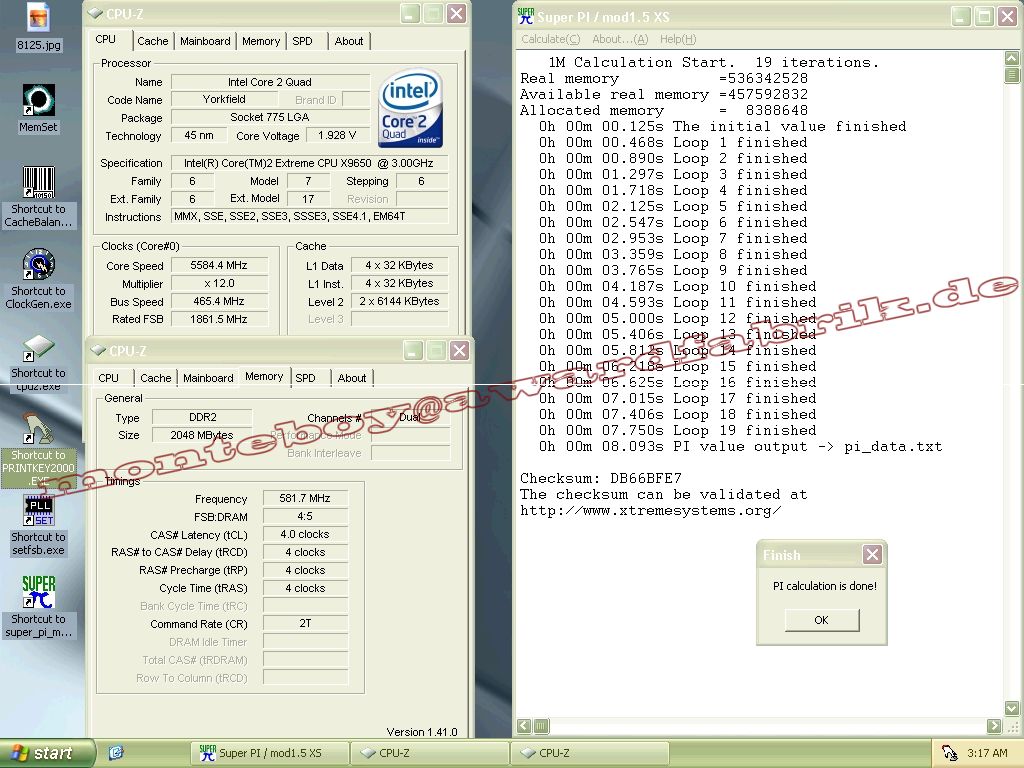Open SPD tab in top CPU-Z window
This screenshot has width=1024, height=768.
pyautogui.click(x=302, y=41)
